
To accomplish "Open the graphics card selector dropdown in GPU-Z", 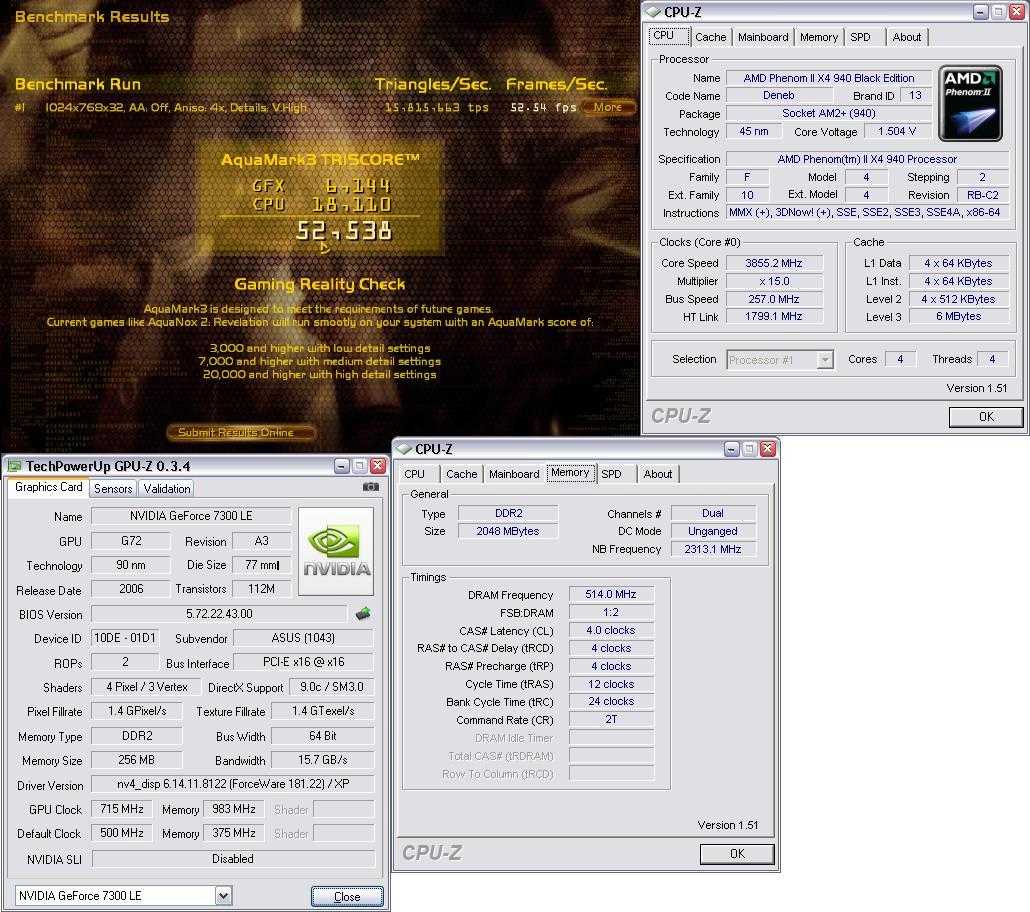I will pyautogui.click(x=223, y=896).
